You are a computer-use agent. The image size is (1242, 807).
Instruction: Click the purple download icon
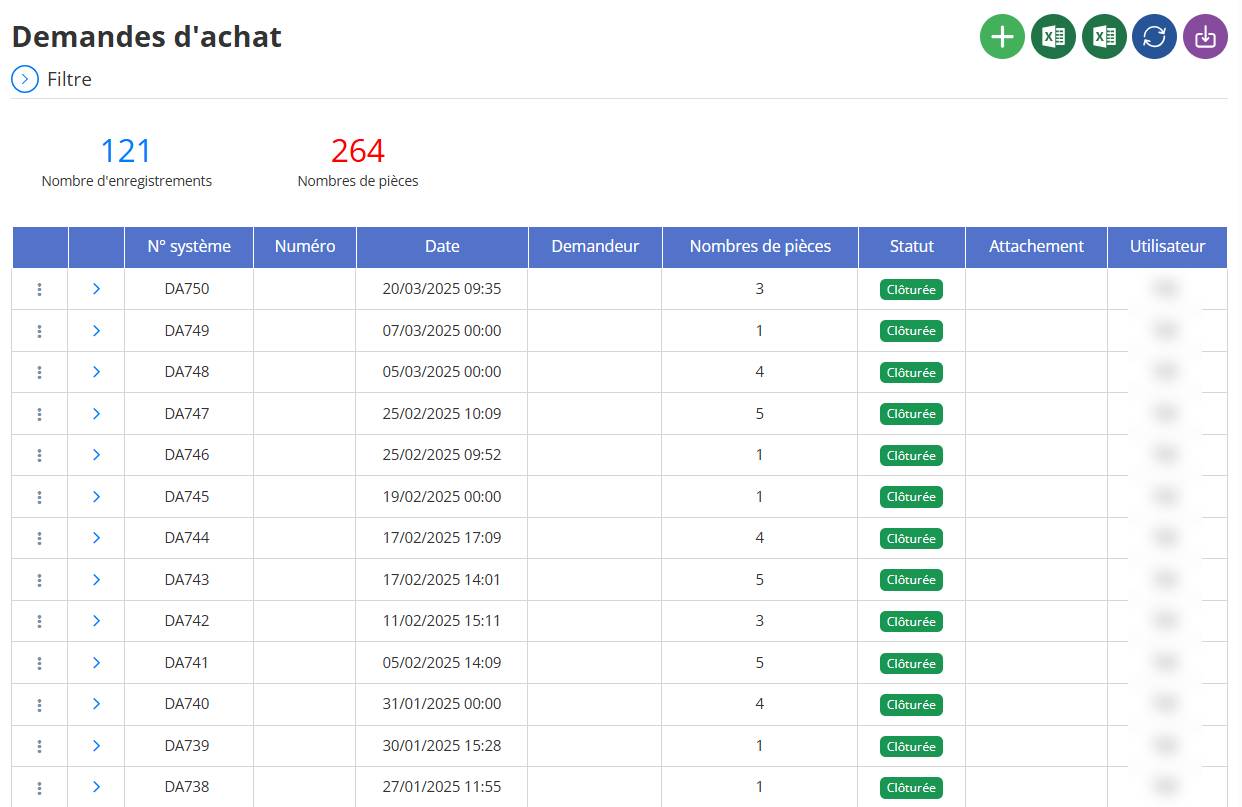(x=1205, y=37)
